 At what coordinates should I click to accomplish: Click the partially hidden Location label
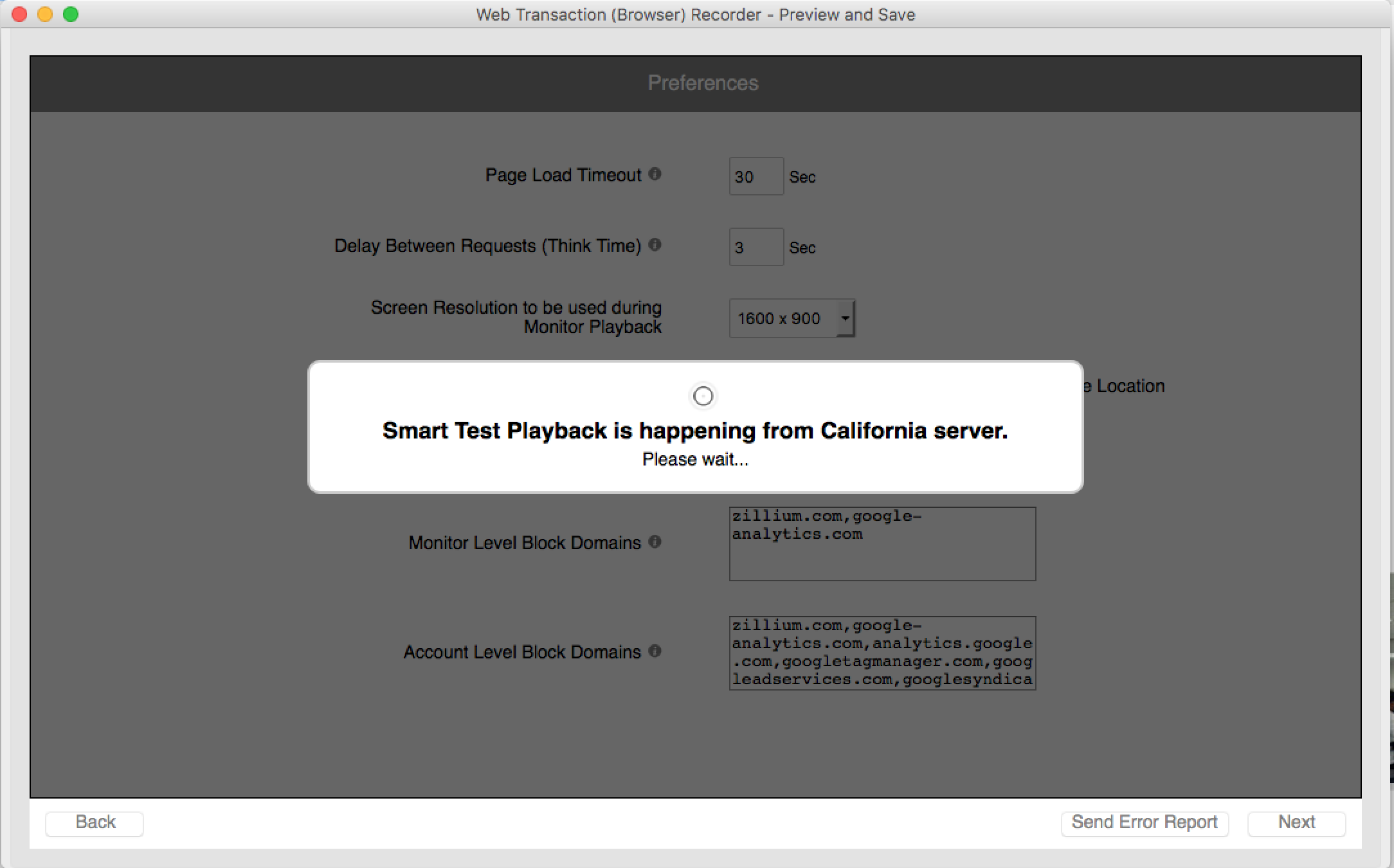(x=1129, y=386)
